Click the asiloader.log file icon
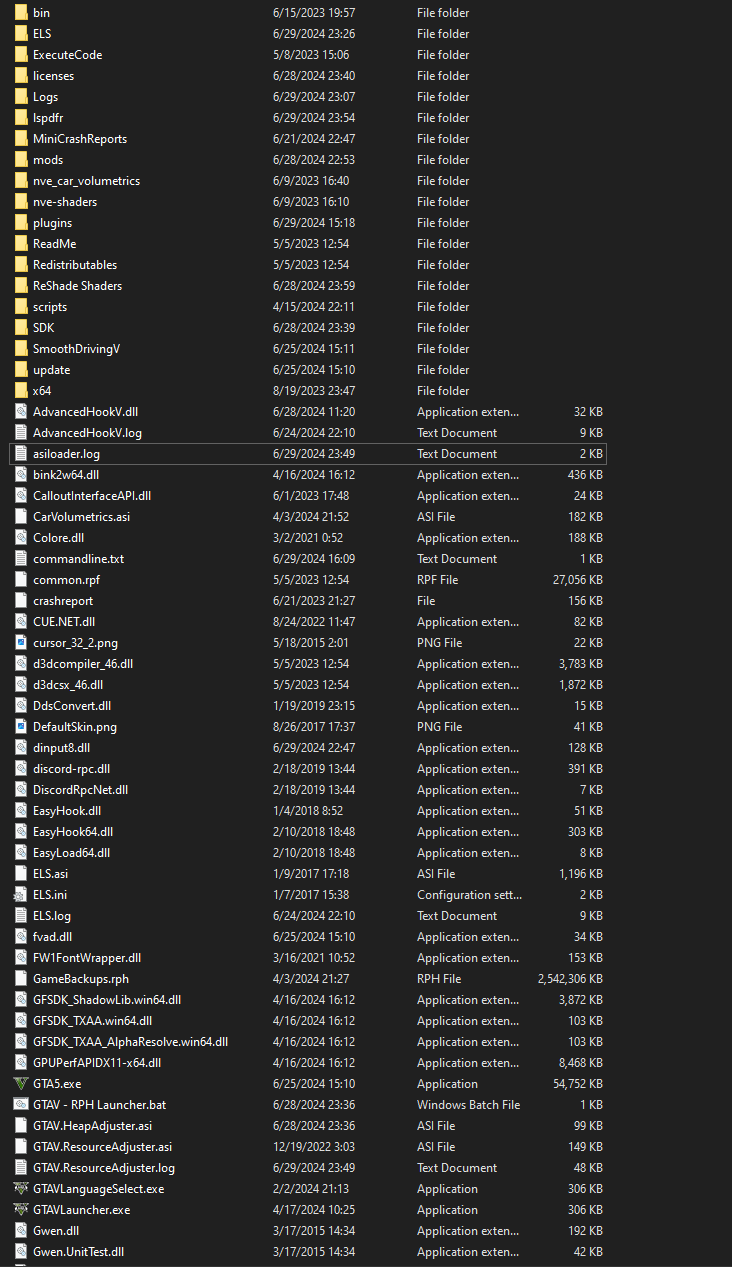This screenshot has width=732, height=1267. 21,454
